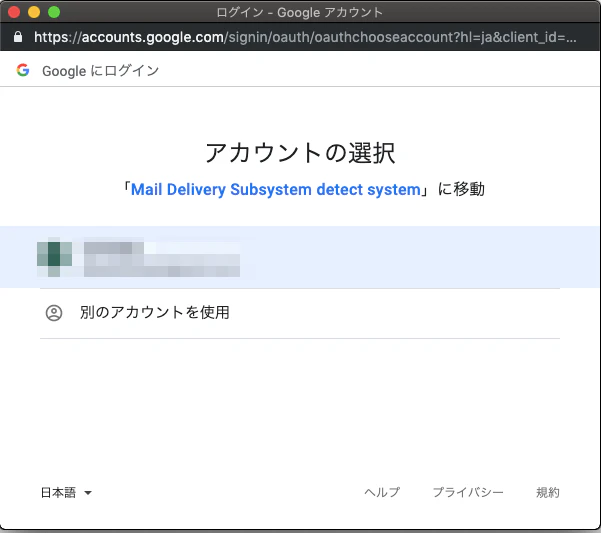Click the lock icon in the address bar

(18, 37)
